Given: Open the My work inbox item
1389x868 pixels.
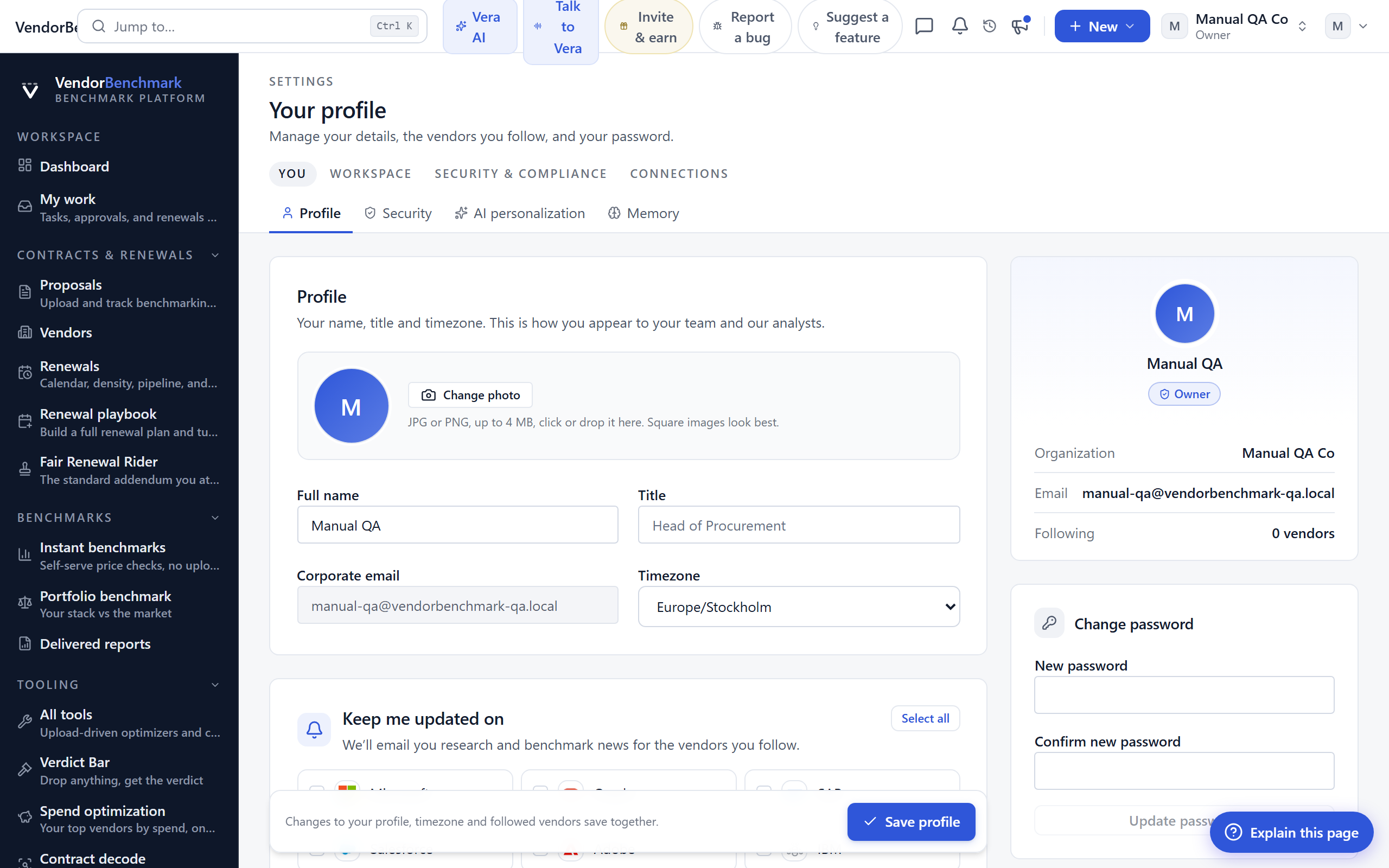Looking at the screenshot, I should pyautogui.click(x=119, y=208).
